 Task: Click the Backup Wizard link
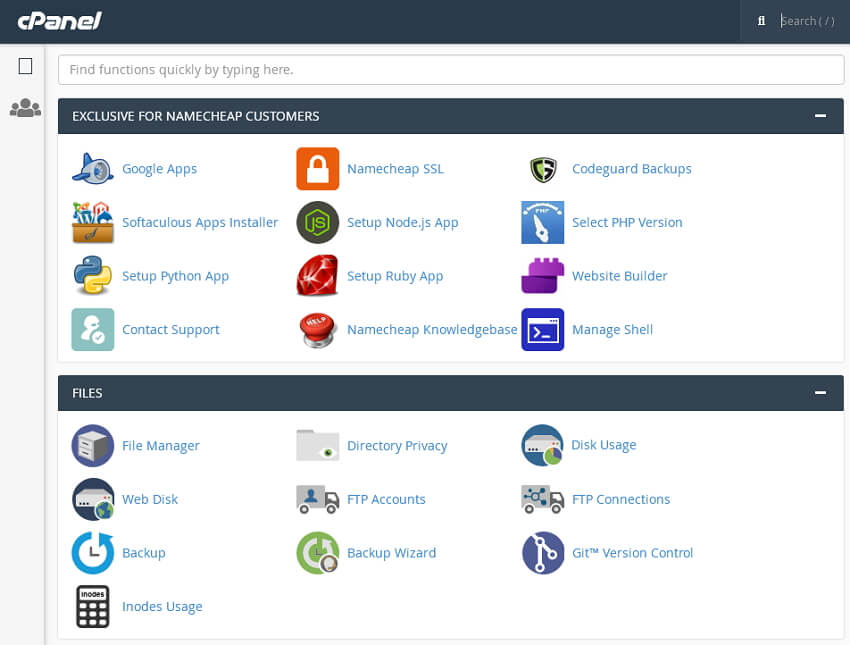click(391, 553)
